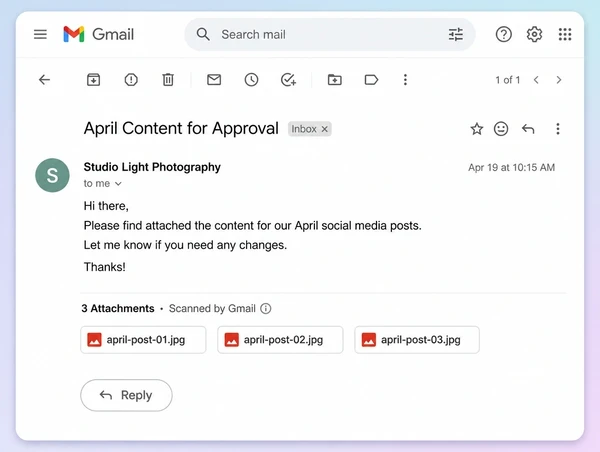Go to the newer message arrow

(536, 80)
